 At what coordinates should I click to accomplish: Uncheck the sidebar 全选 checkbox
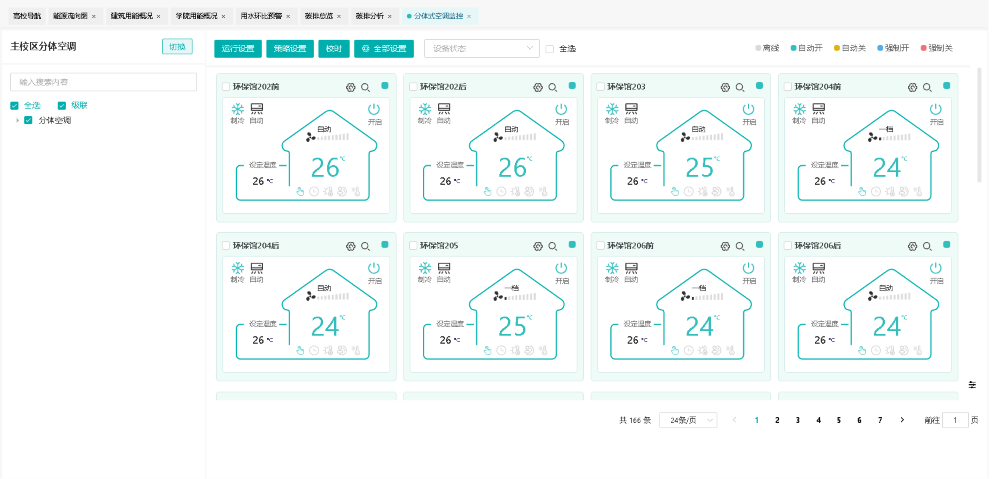click(15, 106)
